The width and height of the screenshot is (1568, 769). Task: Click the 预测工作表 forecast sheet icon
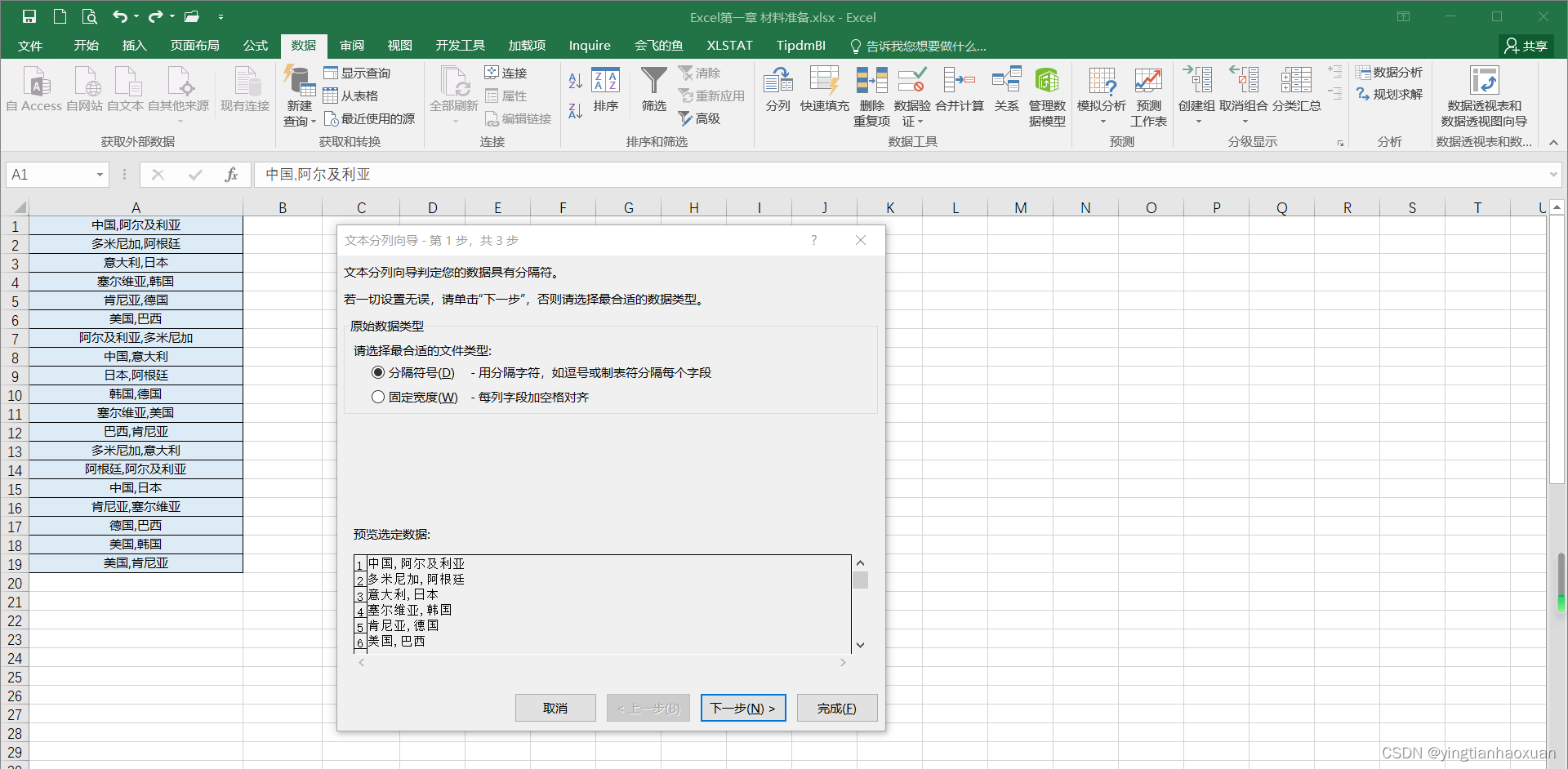[x=1148, y=96]
